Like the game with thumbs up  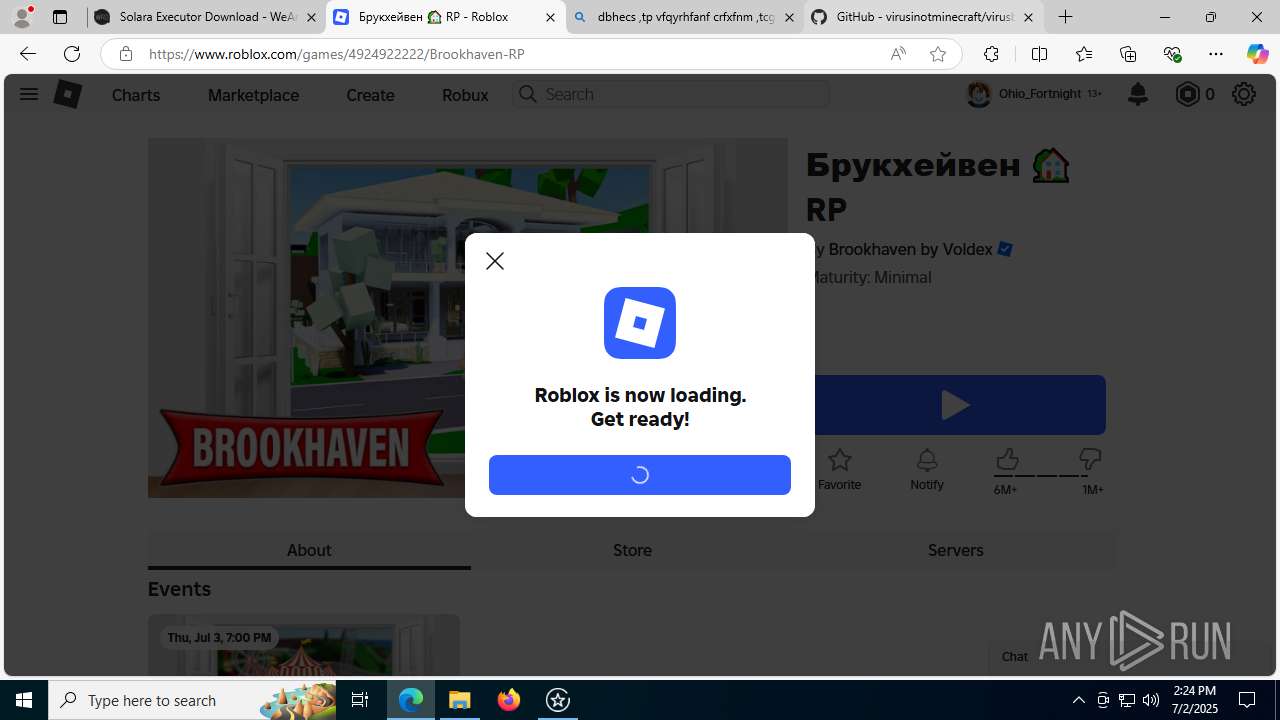pyautogui.click(x=1006, y=460)
